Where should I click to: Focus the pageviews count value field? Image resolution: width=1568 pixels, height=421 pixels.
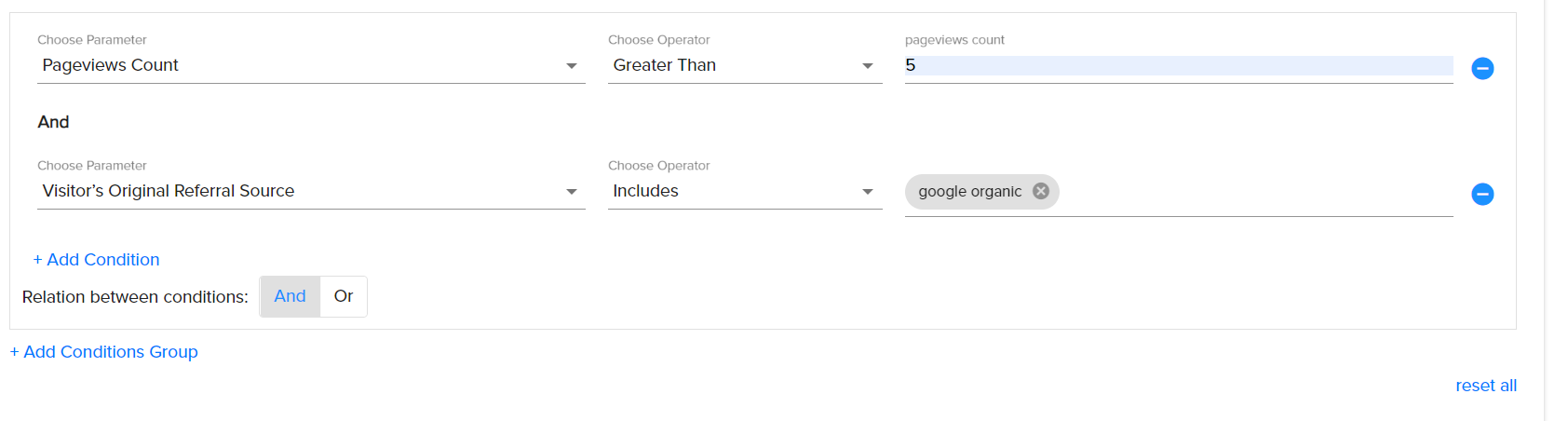tap(1179, 65)
